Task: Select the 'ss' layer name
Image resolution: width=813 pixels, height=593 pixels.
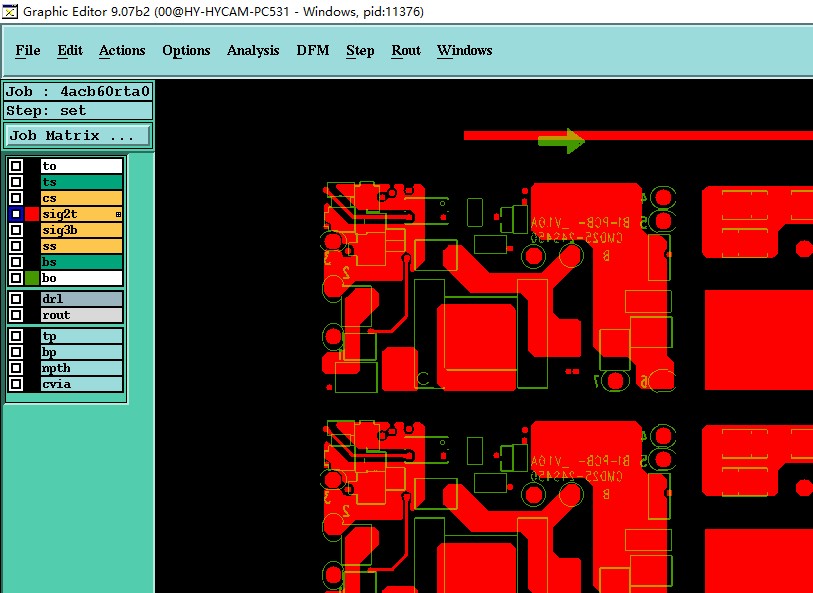Action: (81, 246)
